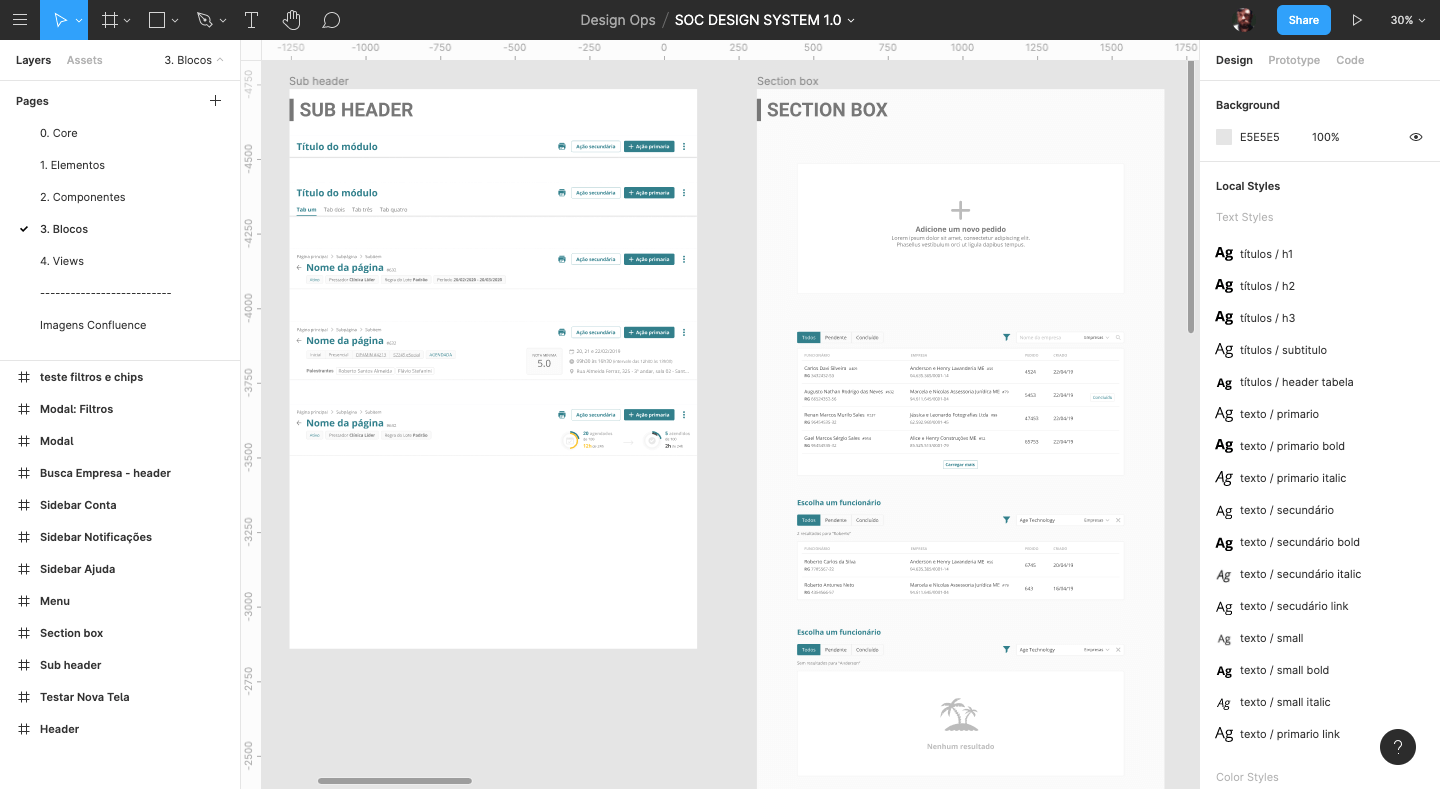This screenshot has width=1440, height=789.
Task: Open Pen tool options dropdown arrow
Action: 223,20
